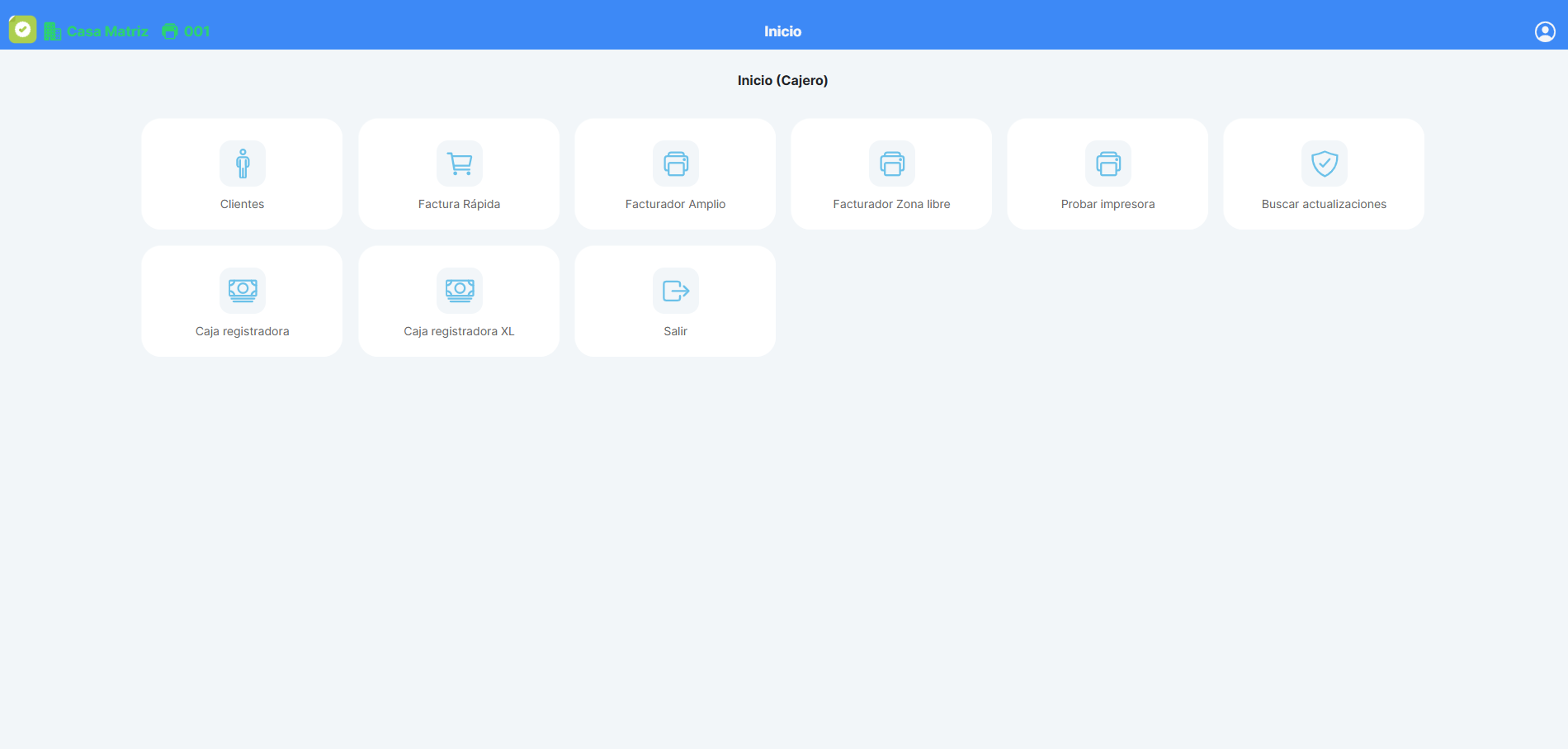Click the Clientes label text

coord(242,204)
